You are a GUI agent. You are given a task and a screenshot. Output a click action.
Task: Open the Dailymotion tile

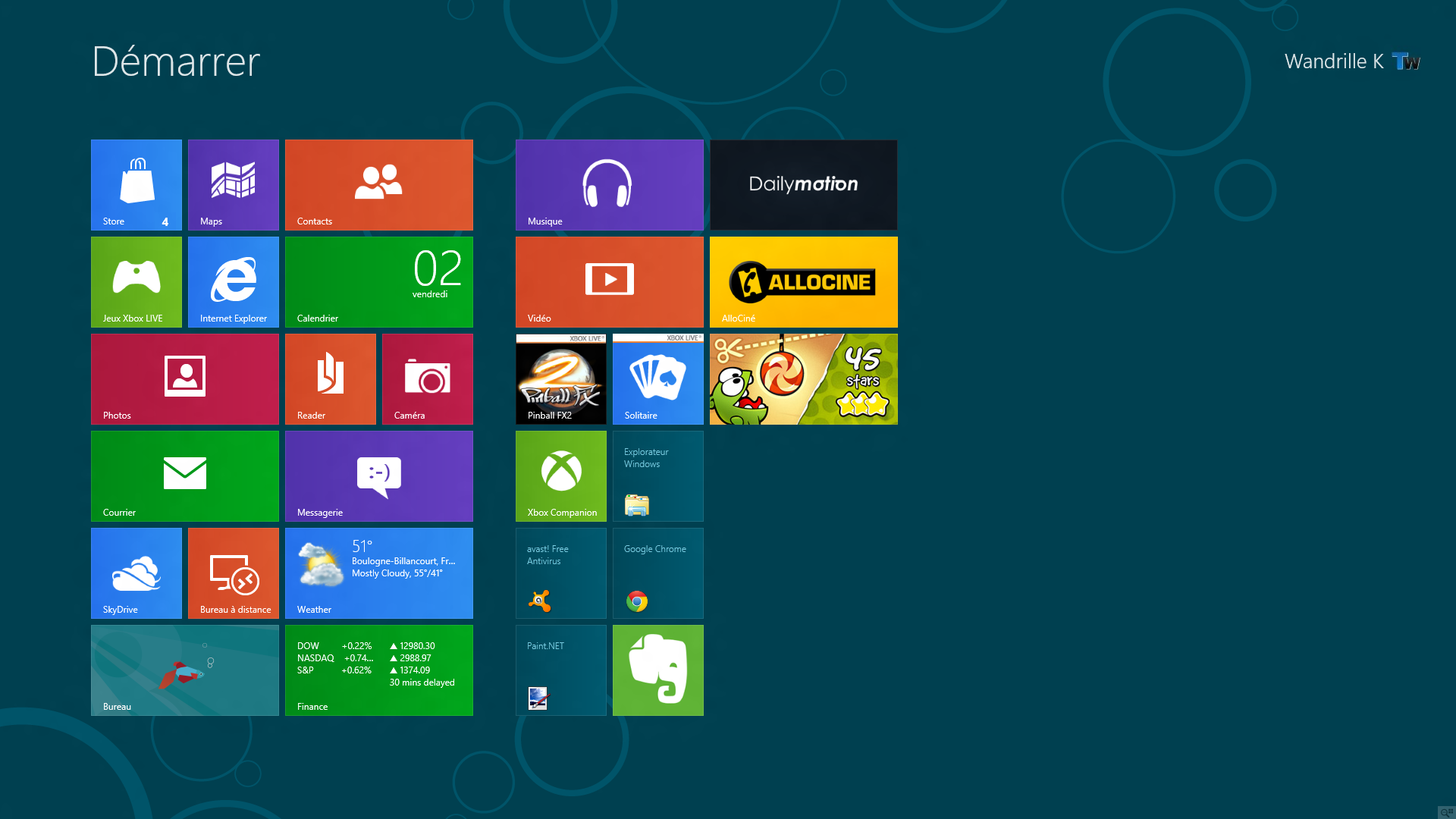tap(804, 185)
